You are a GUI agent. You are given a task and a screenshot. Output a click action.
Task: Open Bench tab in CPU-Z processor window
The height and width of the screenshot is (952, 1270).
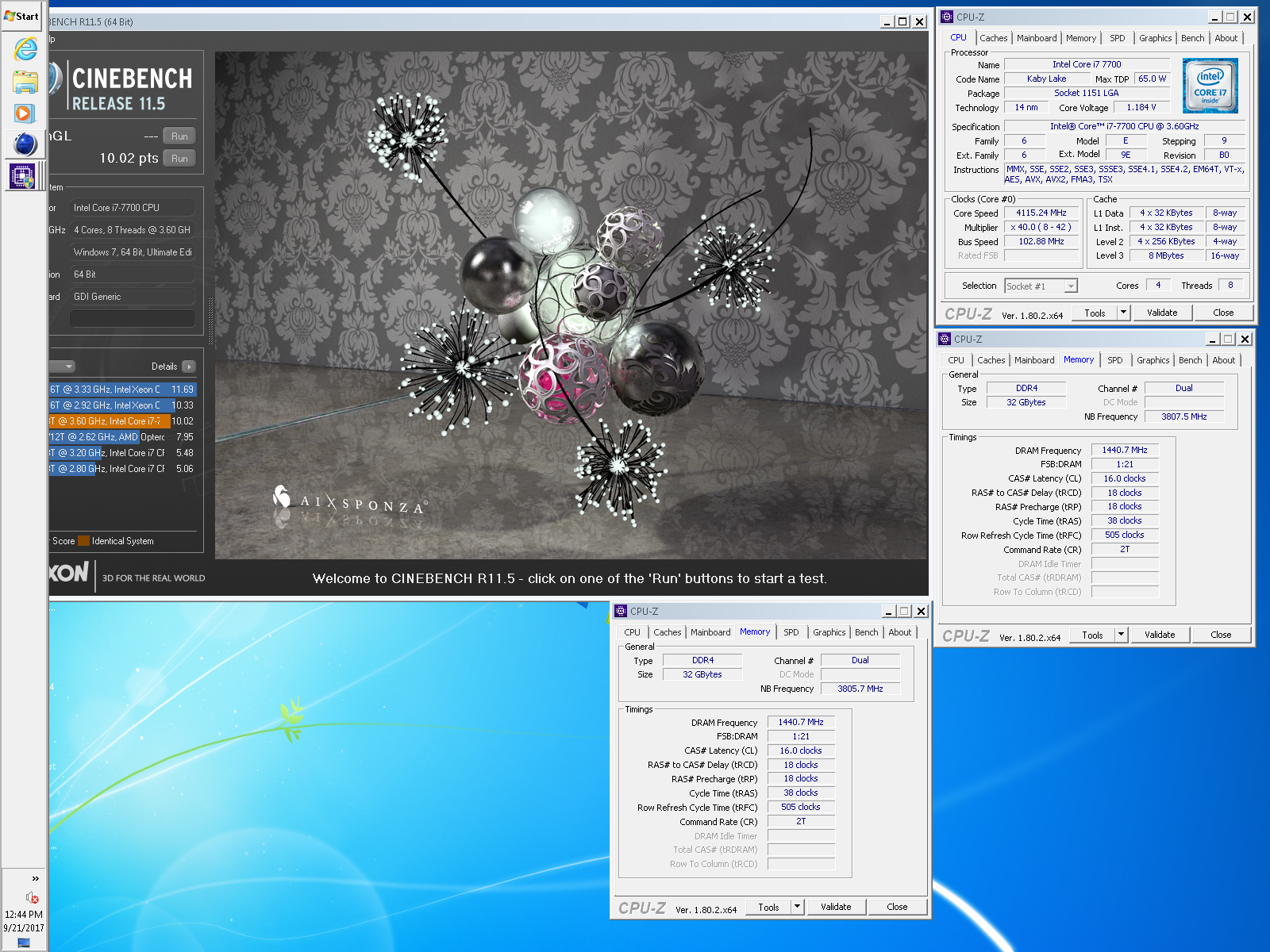click(1192, 38)
